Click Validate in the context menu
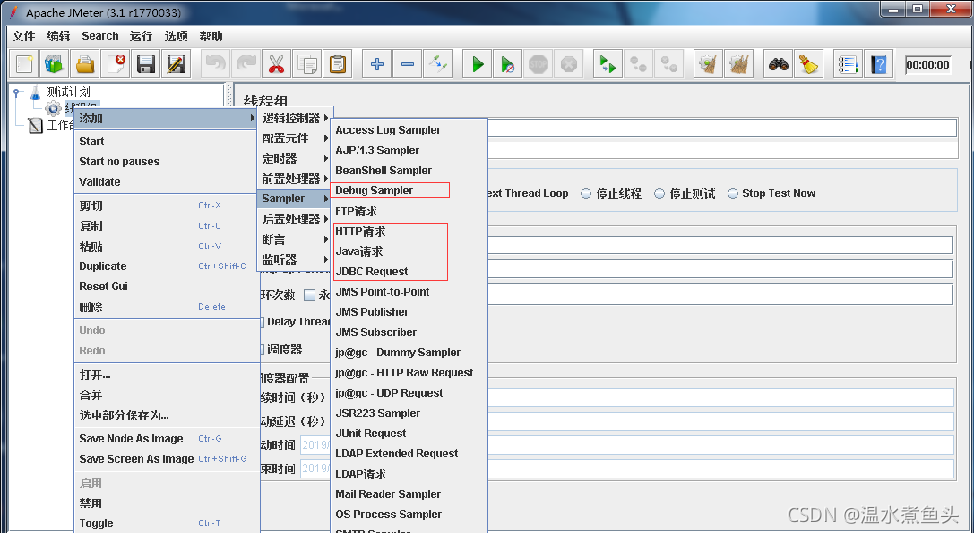Screen dimensions: 974x533 click(100, 182)
